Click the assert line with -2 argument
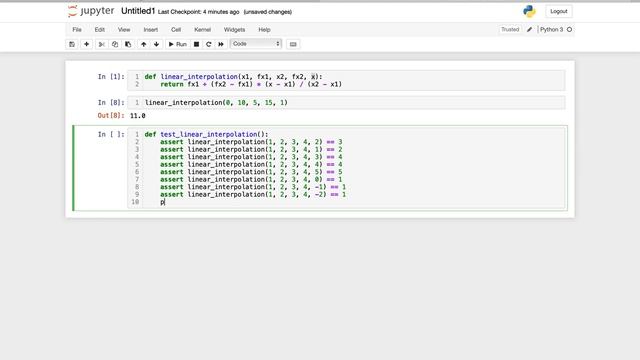640x360 pixels. pos(253,194)
